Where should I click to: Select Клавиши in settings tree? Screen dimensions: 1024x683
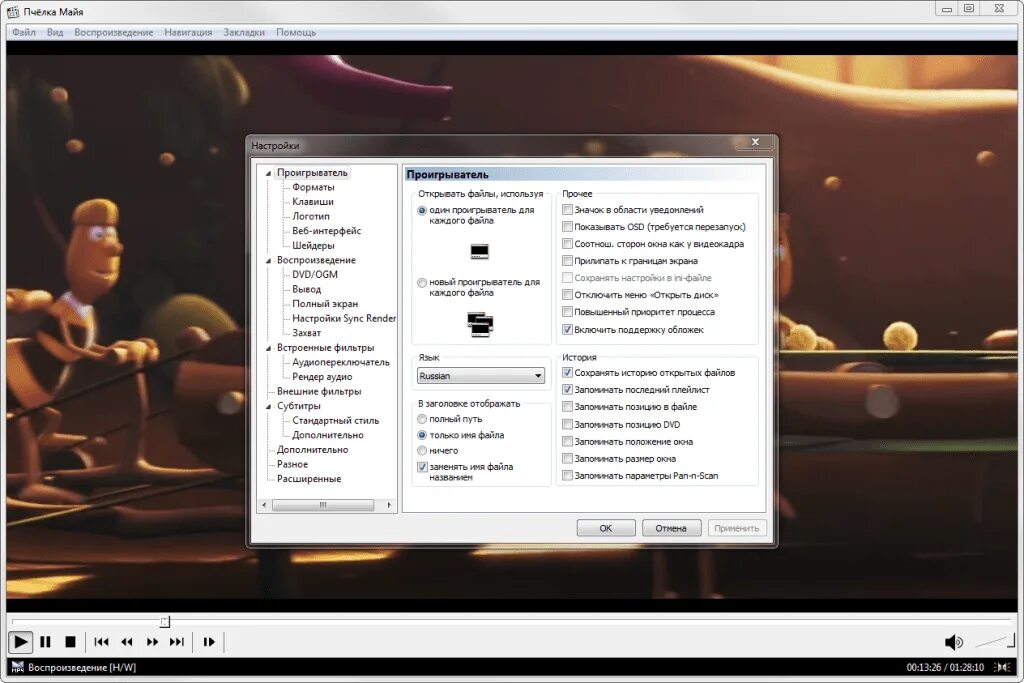[x=313, y=202]
